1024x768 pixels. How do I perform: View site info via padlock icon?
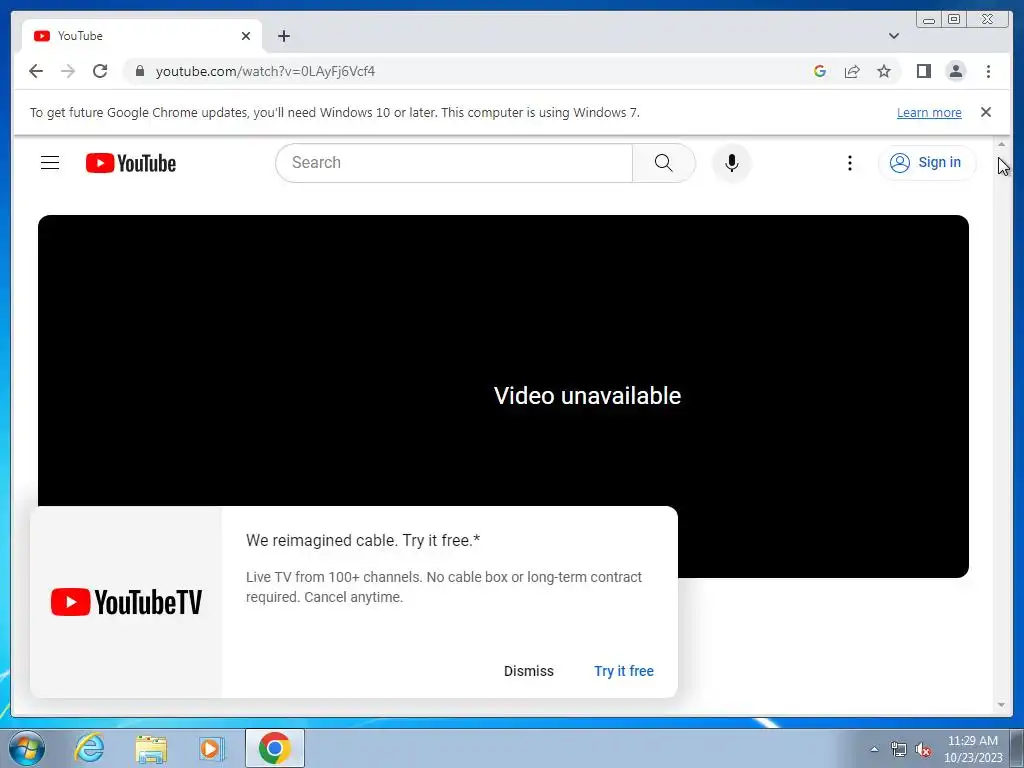pos(140,71)
